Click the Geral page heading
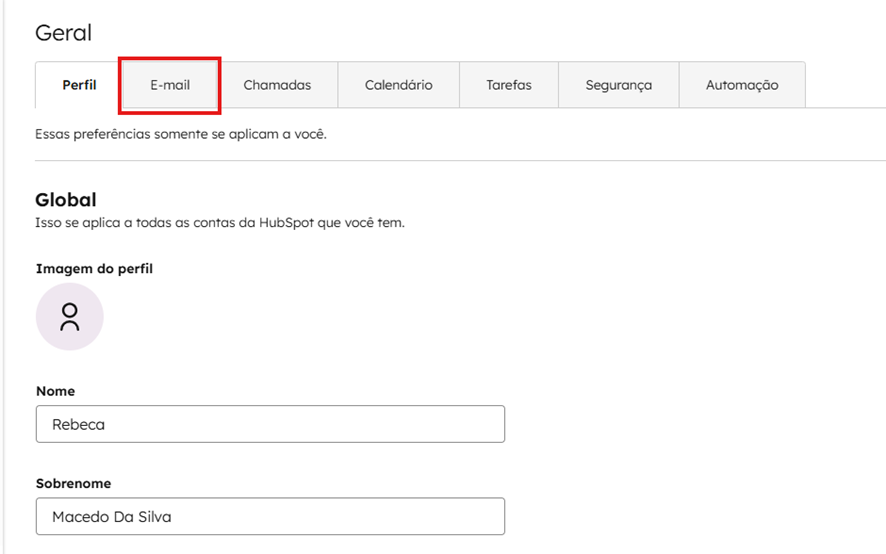The height and width of the screenshot is (554, 886). [x=63, y=33]
